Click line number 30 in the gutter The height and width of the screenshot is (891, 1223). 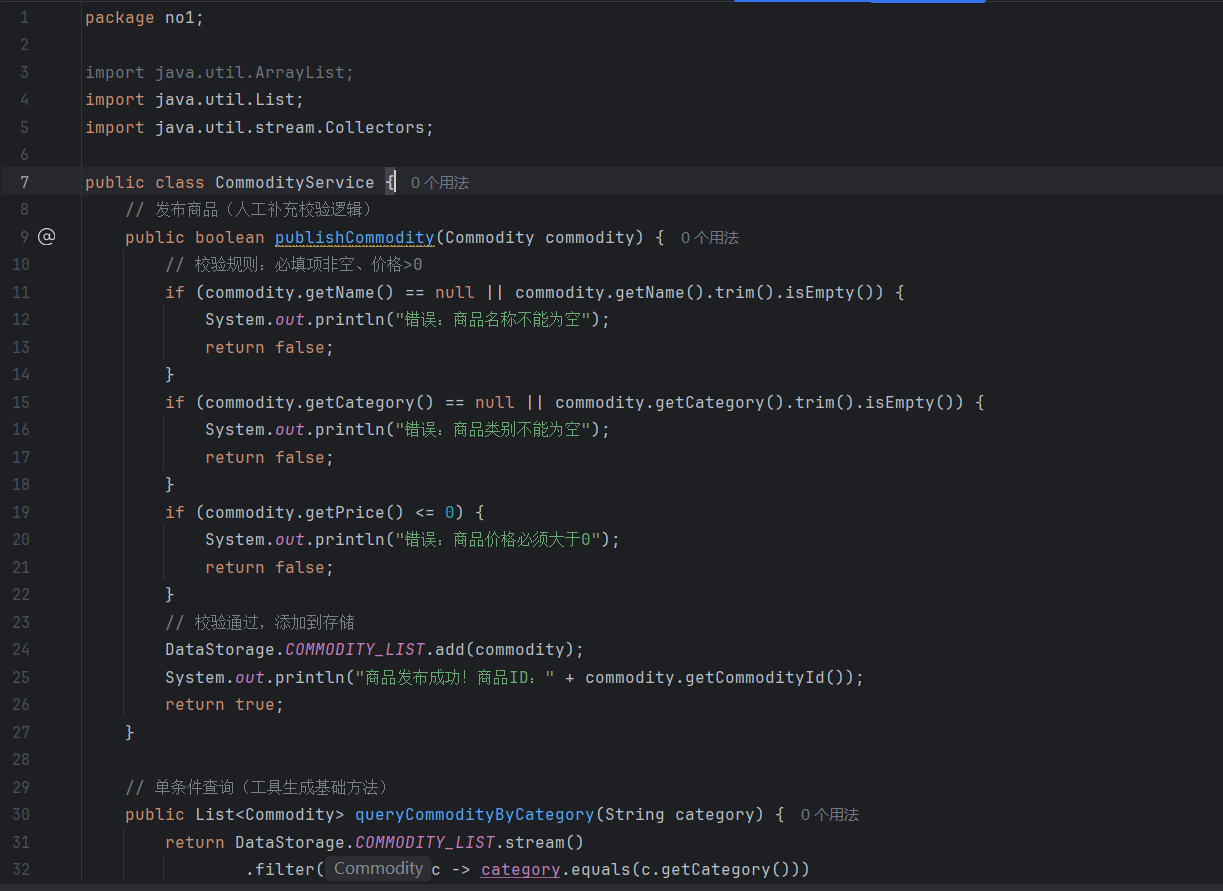(21, 815)
